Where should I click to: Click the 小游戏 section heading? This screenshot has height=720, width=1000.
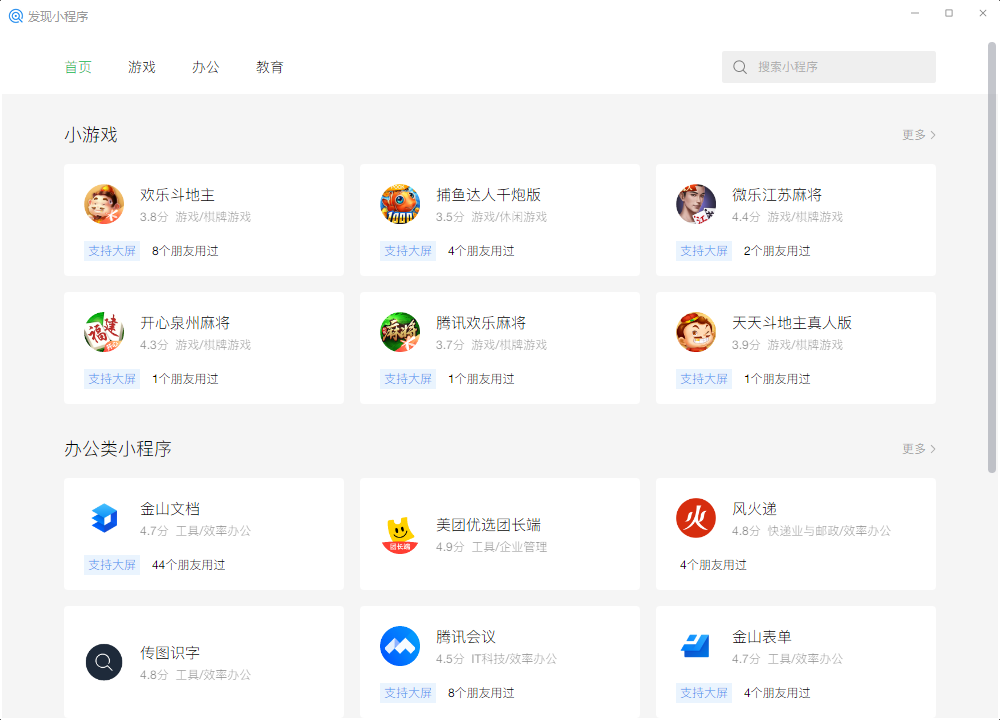(91, 135)
